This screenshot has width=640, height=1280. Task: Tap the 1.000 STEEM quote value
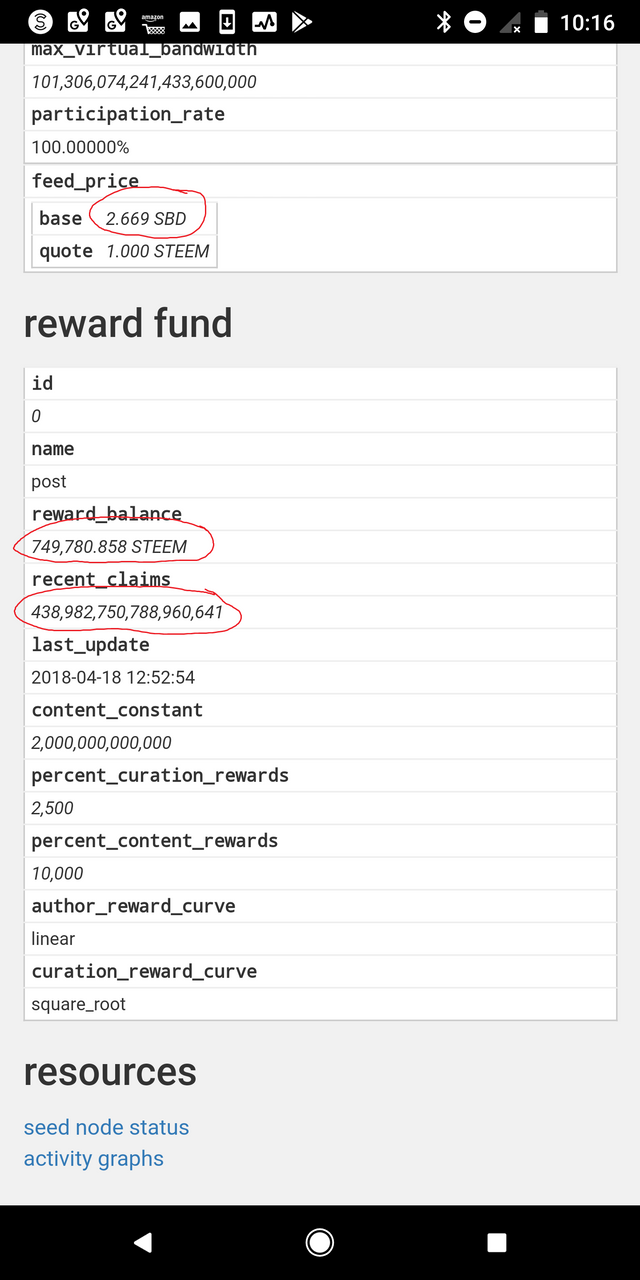(x=158, y=251)
